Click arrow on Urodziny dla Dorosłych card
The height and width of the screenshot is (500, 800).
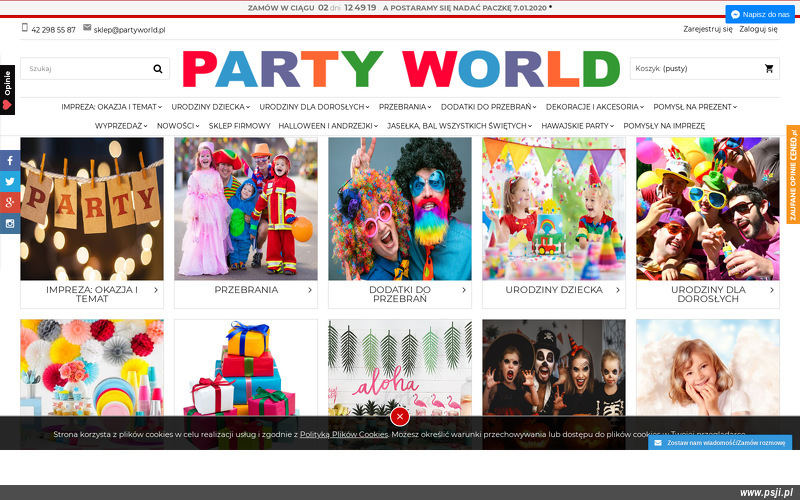coord(771,289)
